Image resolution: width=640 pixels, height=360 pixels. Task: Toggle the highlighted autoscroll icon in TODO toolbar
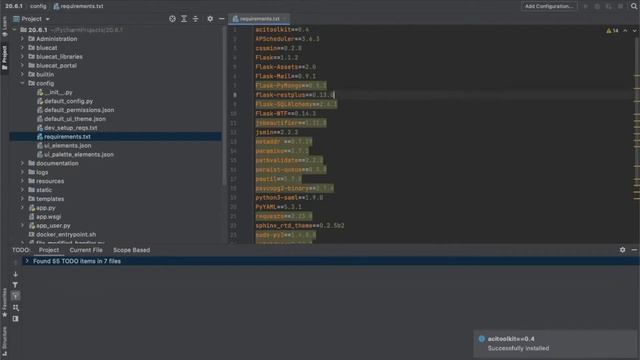tap(16, 296)
